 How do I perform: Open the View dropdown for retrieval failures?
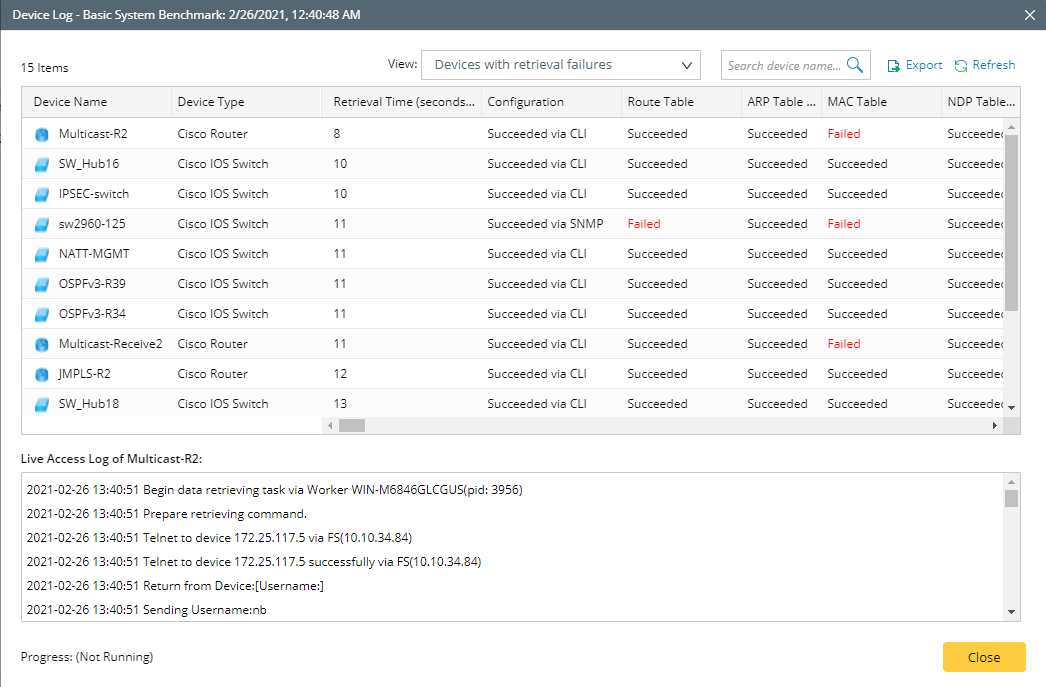[561, 65]
